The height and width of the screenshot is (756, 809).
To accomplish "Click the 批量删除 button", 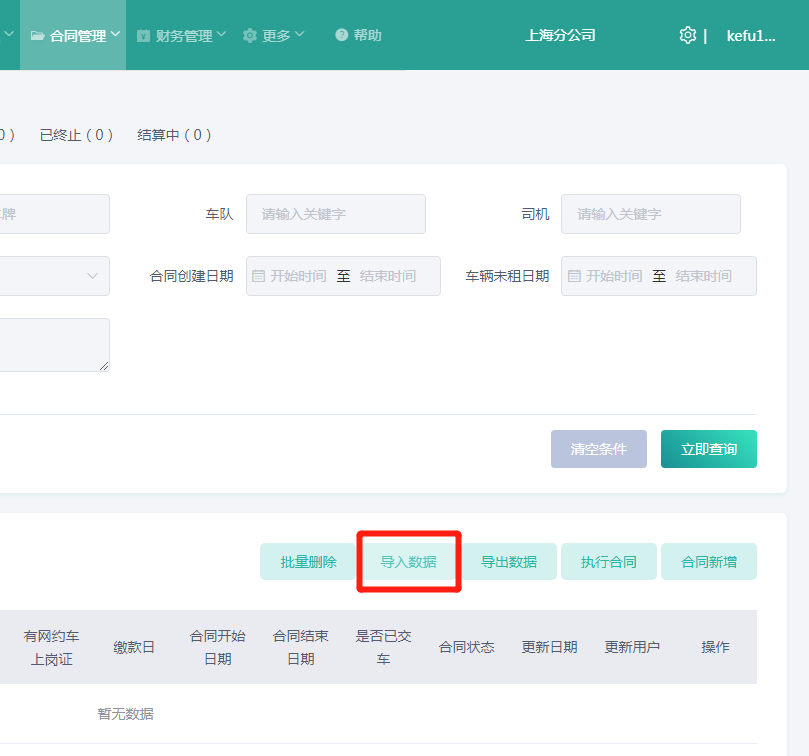I will point(308,562).
